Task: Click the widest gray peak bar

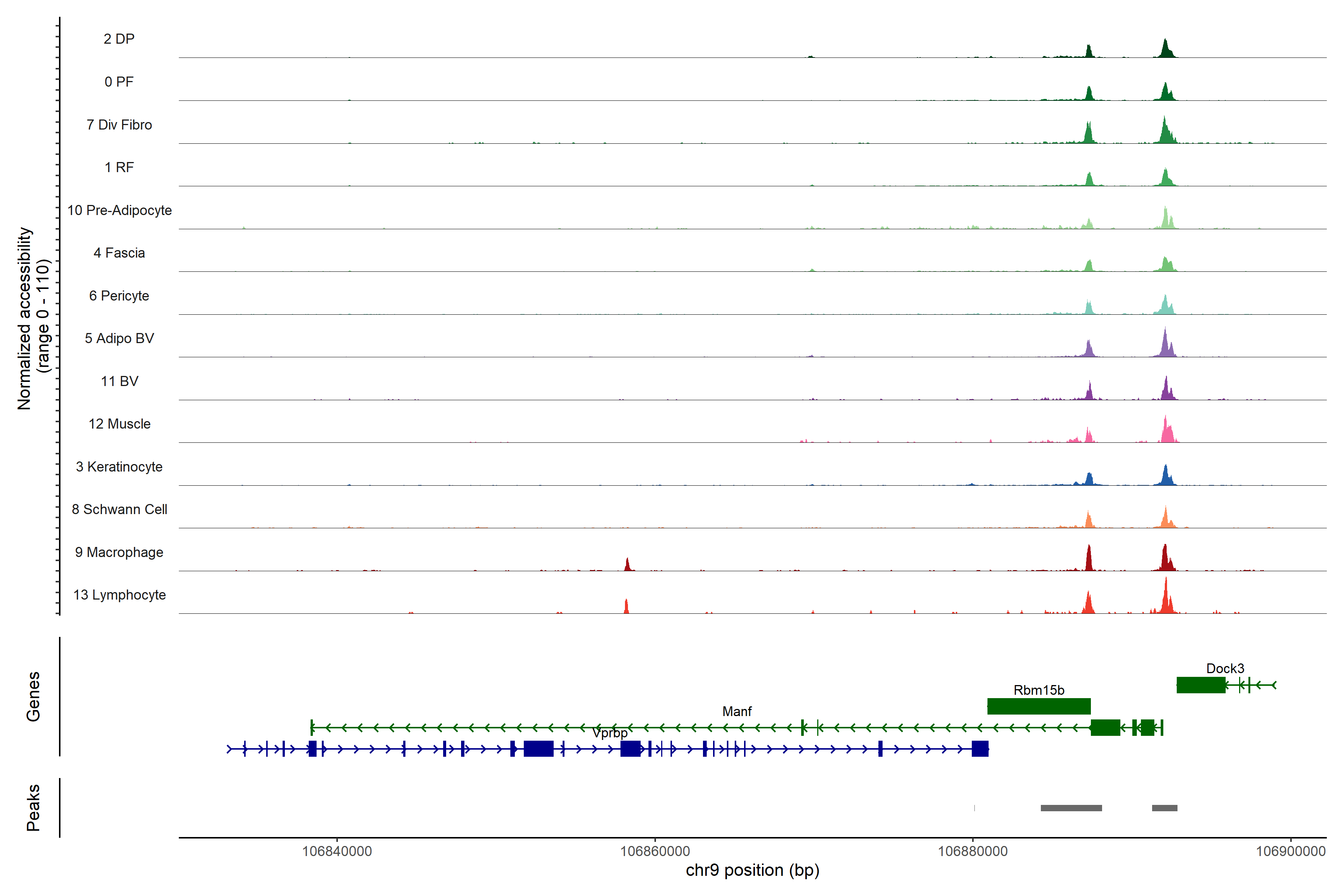Action: (x=1071, y=808)
